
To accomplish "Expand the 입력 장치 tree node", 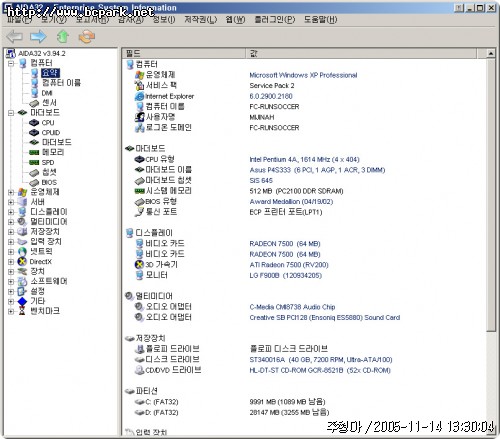I will pyautogui.click(x=11, y=242).
